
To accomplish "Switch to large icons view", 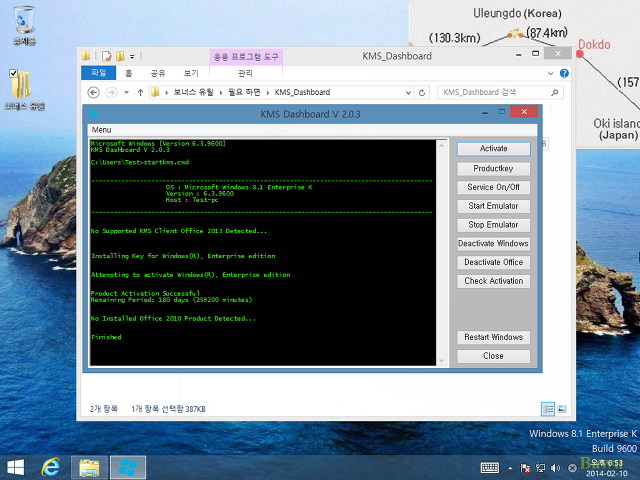I will tap(562, 409).
